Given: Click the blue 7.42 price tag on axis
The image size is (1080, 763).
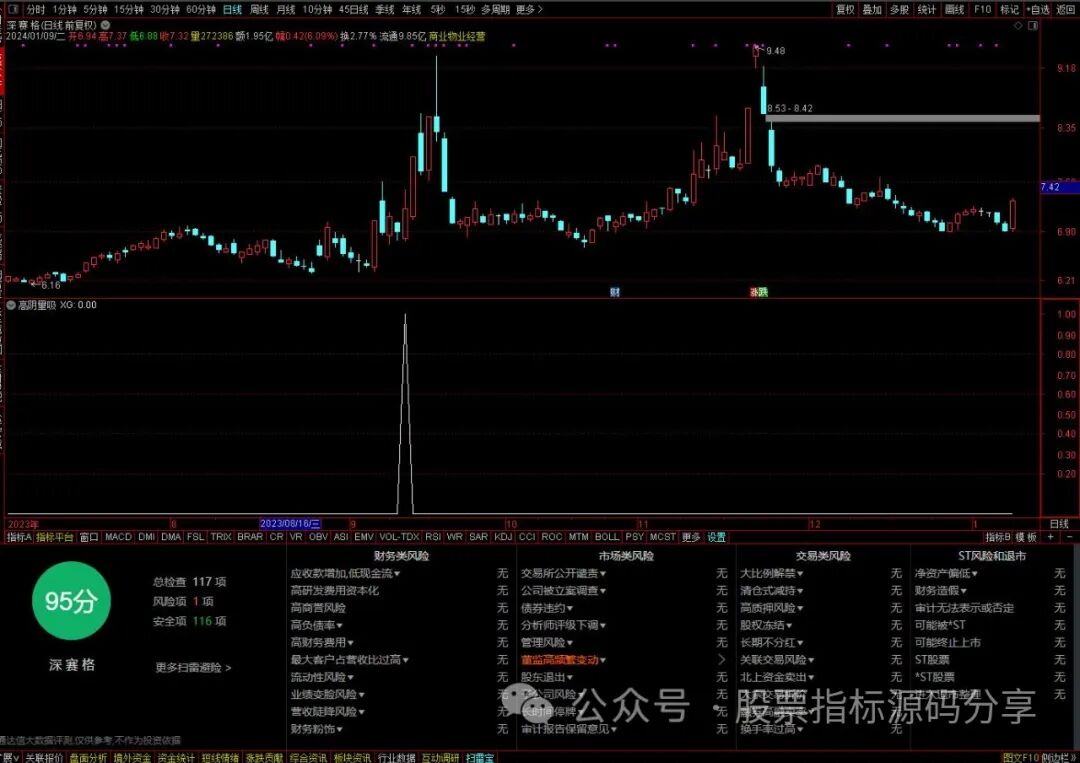Looking at the screenshot, I should pyautogui.click(x=1059, y=187).
